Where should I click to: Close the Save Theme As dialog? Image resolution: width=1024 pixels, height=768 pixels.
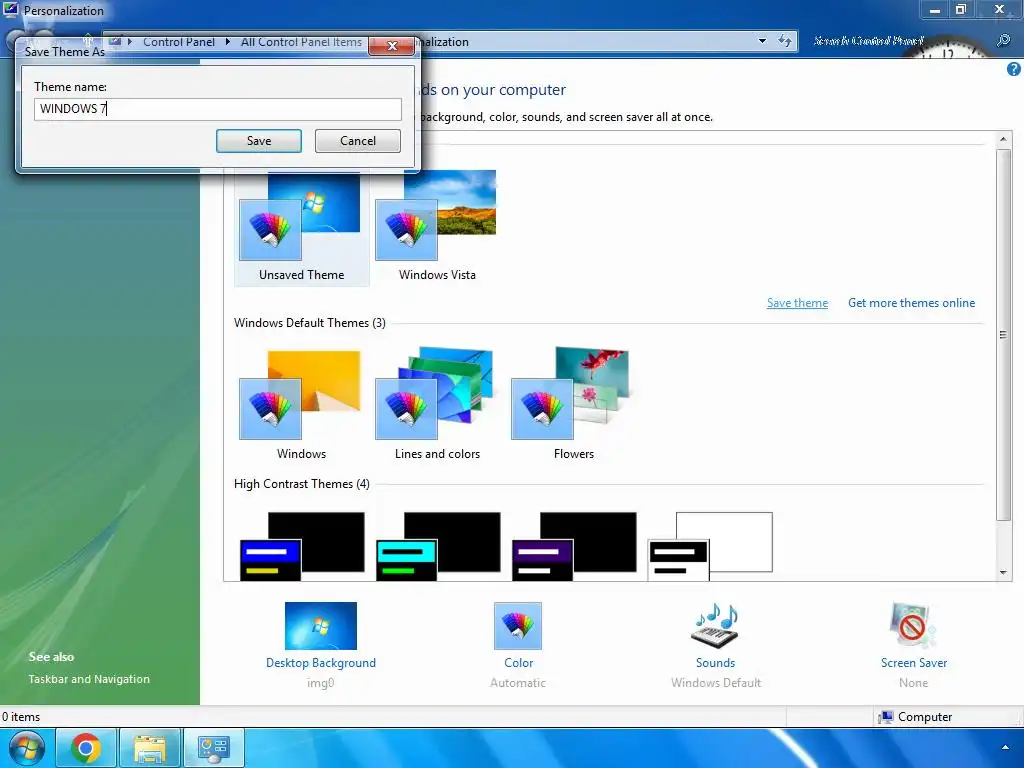[391, 46]
